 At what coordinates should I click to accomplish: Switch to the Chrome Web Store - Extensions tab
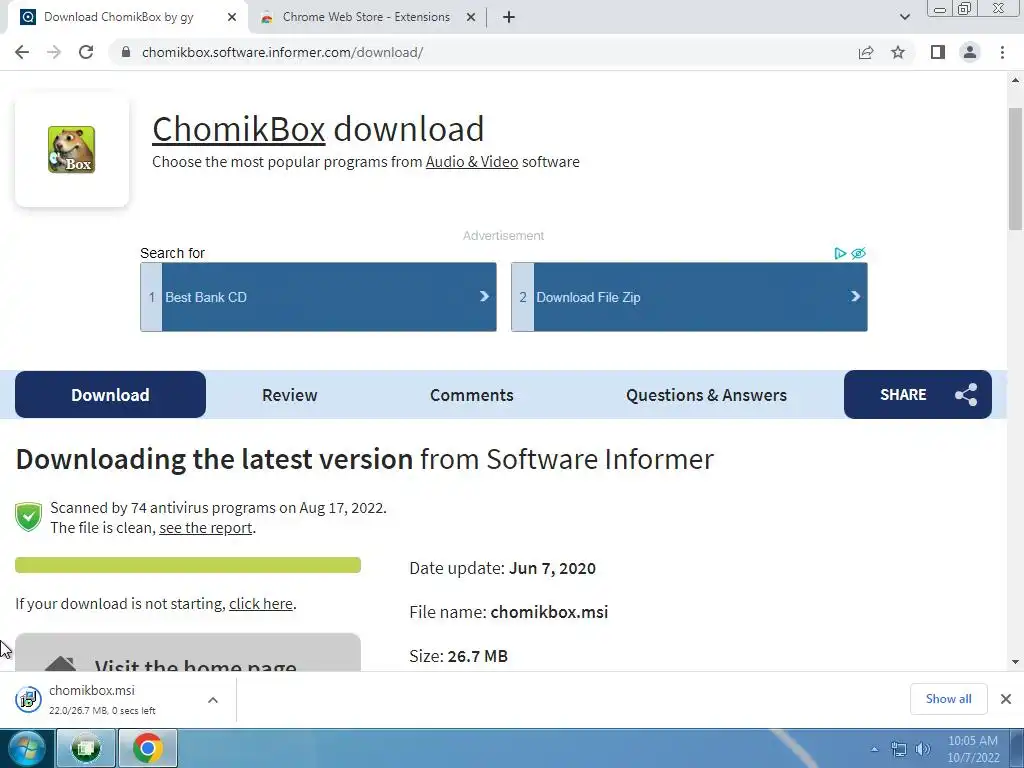(366, 18)
